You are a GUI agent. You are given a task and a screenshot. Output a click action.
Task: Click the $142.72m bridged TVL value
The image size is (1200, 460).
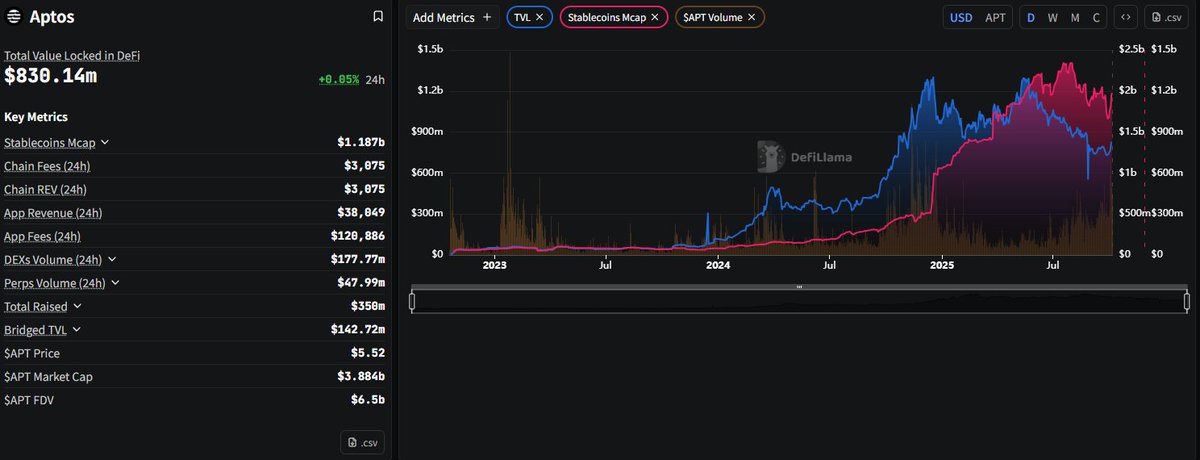(358, 329)
